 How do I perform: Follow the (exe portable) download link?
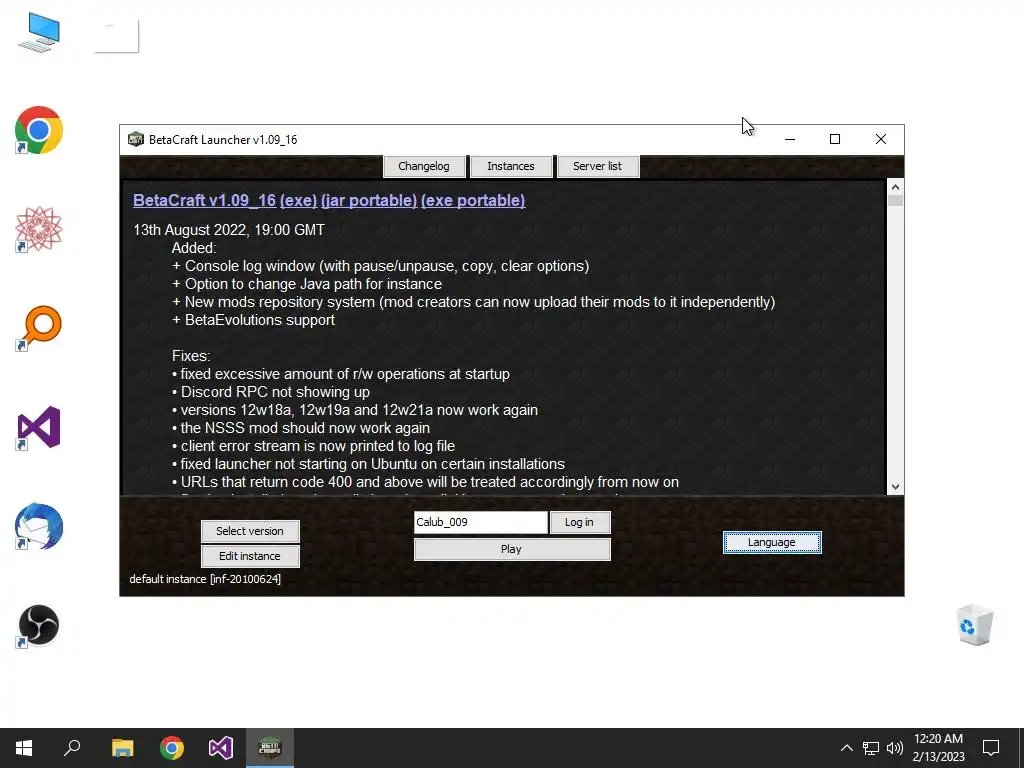click(x=473, y=200)
